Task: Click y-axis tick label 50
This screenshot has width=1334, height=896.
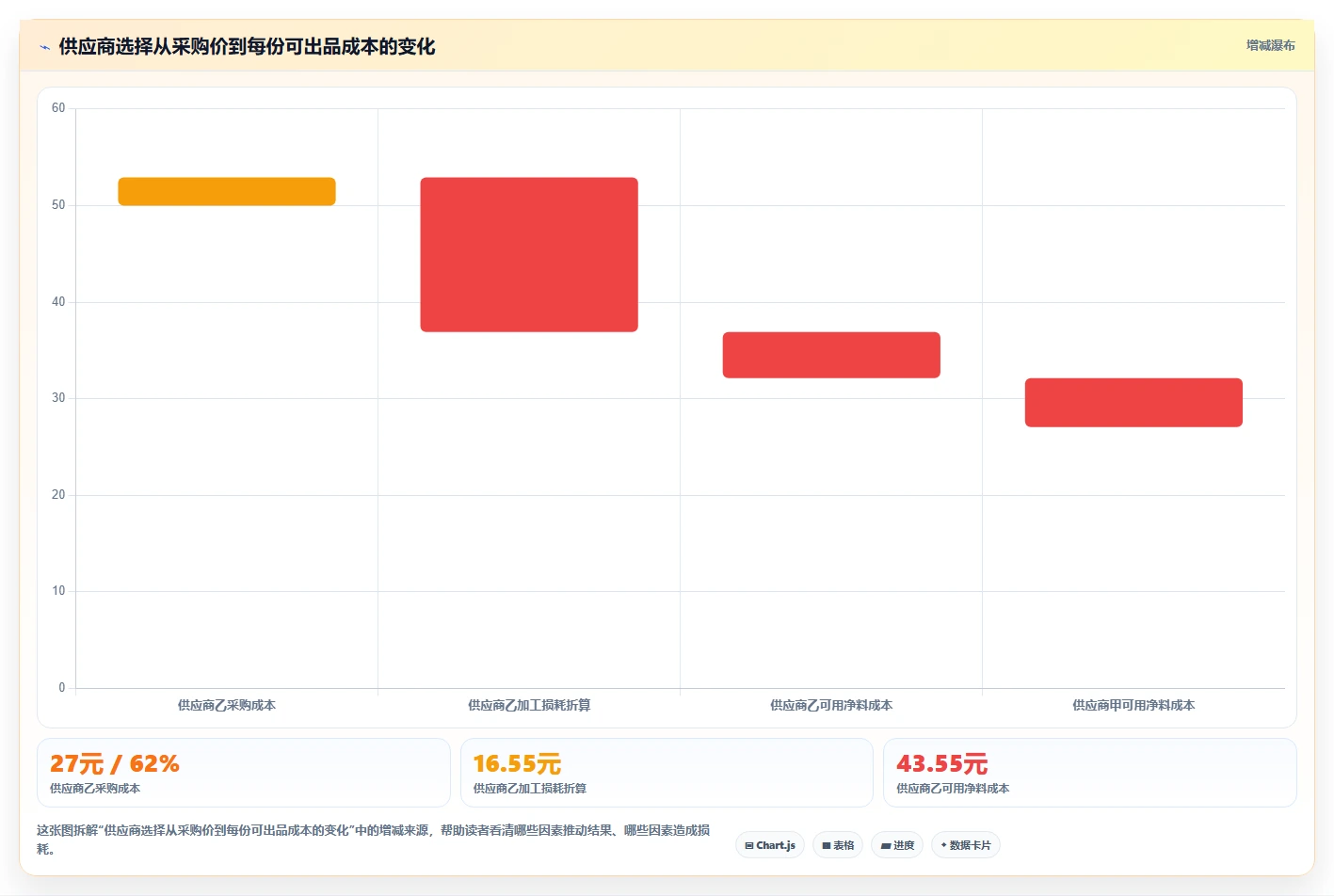Action: (x=58, y=205)
